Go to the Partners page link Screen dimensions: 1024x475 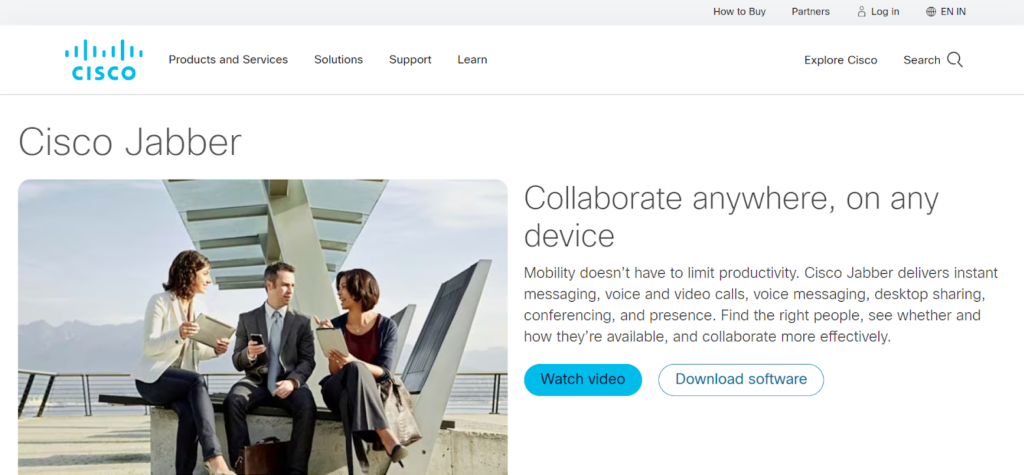[810, 12]
